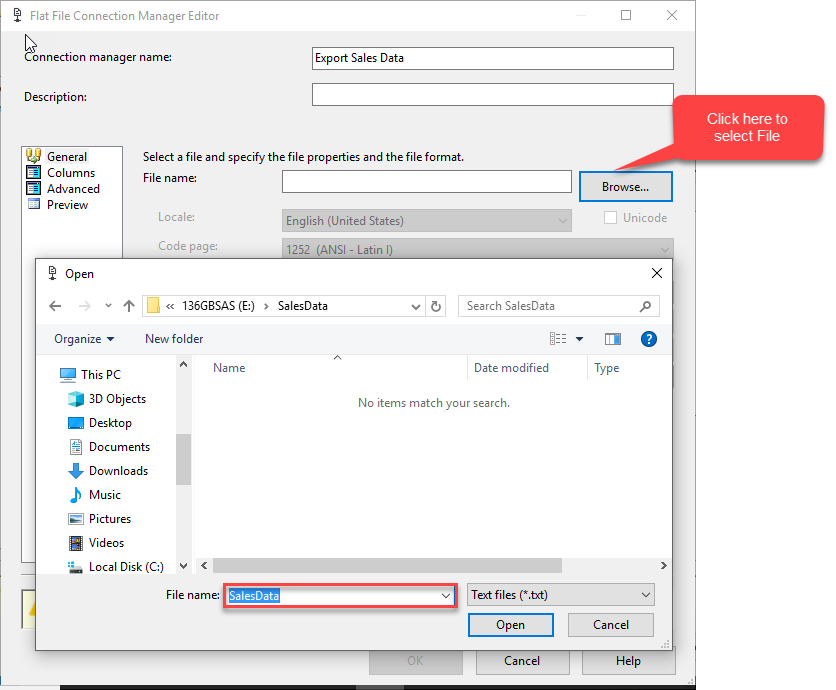This screenshot has height=690, width=836.
Task: Expand the File name combo dropdown arrow
Action: [446, 596]
